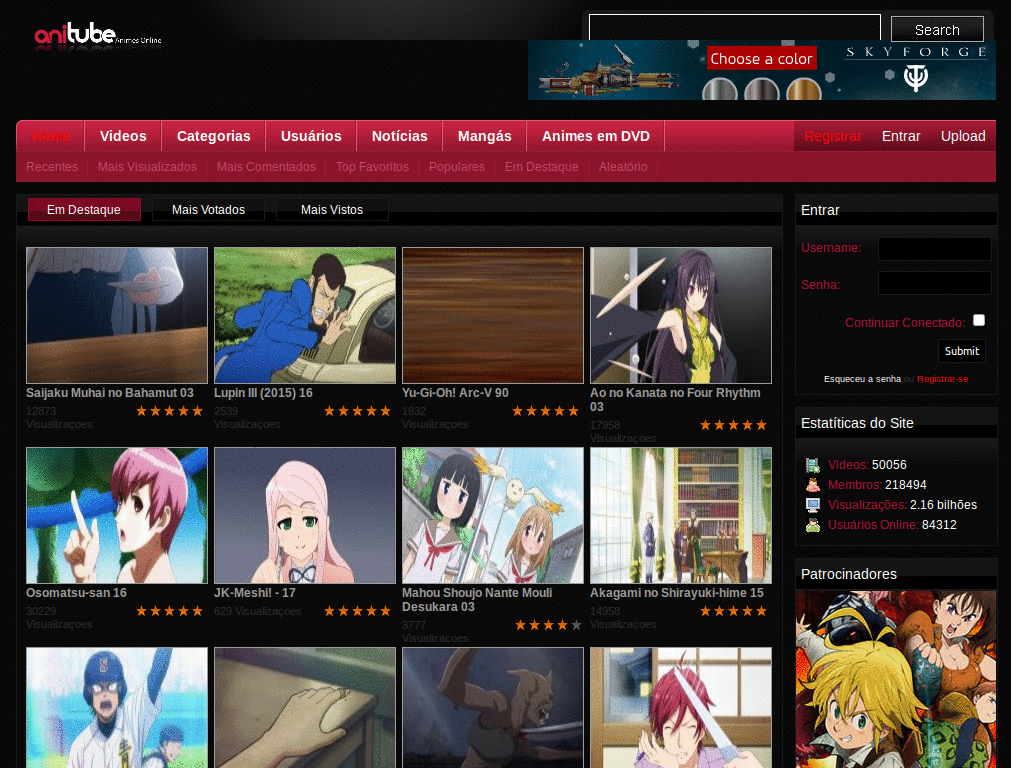Click the Membros statistics icon
The width and height of the screenshot is (1024, 768).
pos(812,485)
